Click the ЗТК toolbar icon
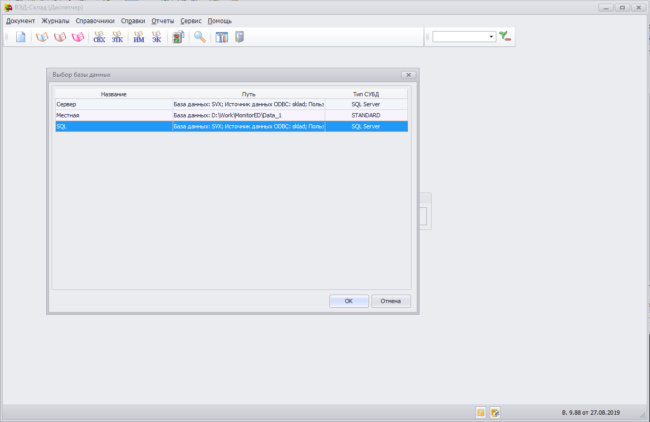 click(116, 37)
